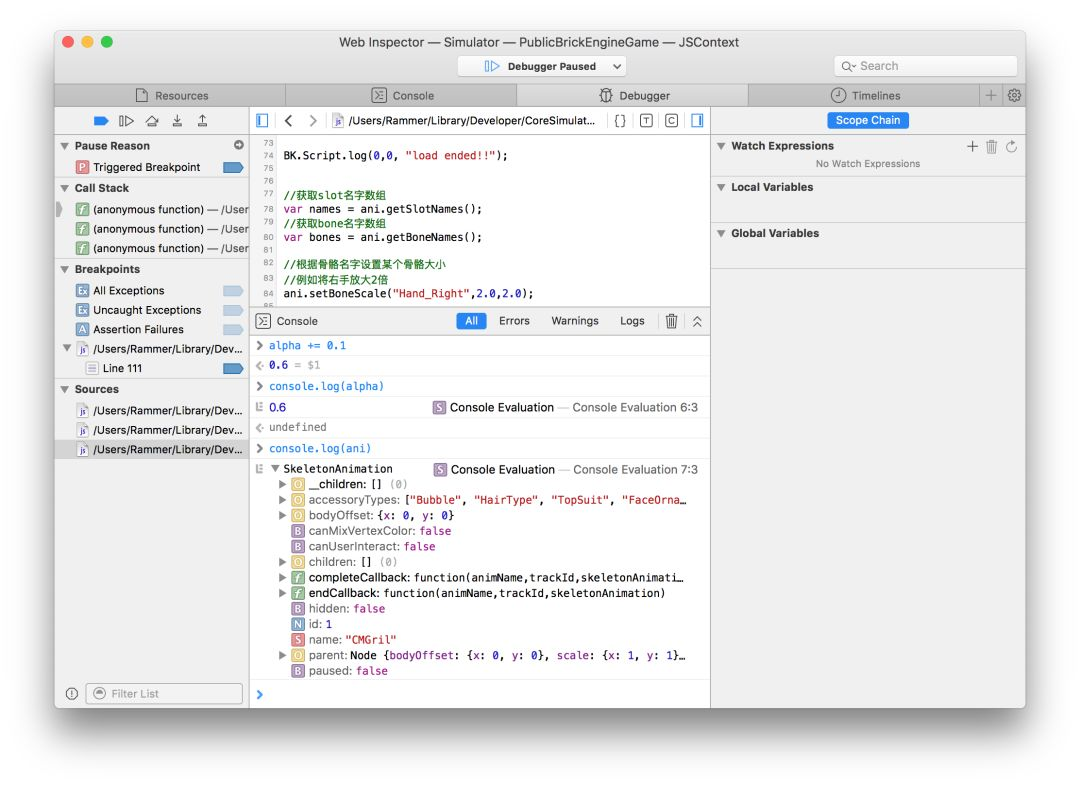Click the step over debugger icon
The height and width of the screenshot is (786, 1080).
(x=151, y=121)
